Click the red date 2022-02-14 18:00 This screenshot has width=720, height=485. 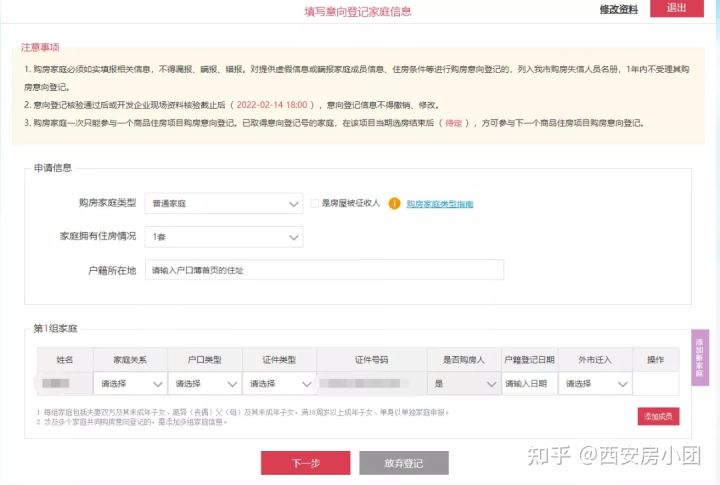coord(272,105)
